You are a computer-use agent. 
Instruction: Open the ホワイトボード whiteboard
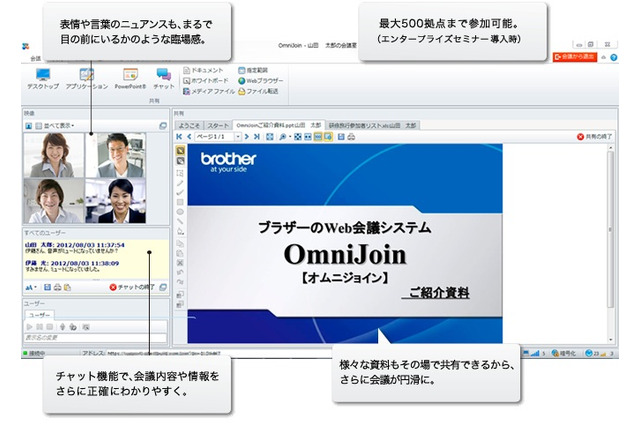(x=205, y=81)
